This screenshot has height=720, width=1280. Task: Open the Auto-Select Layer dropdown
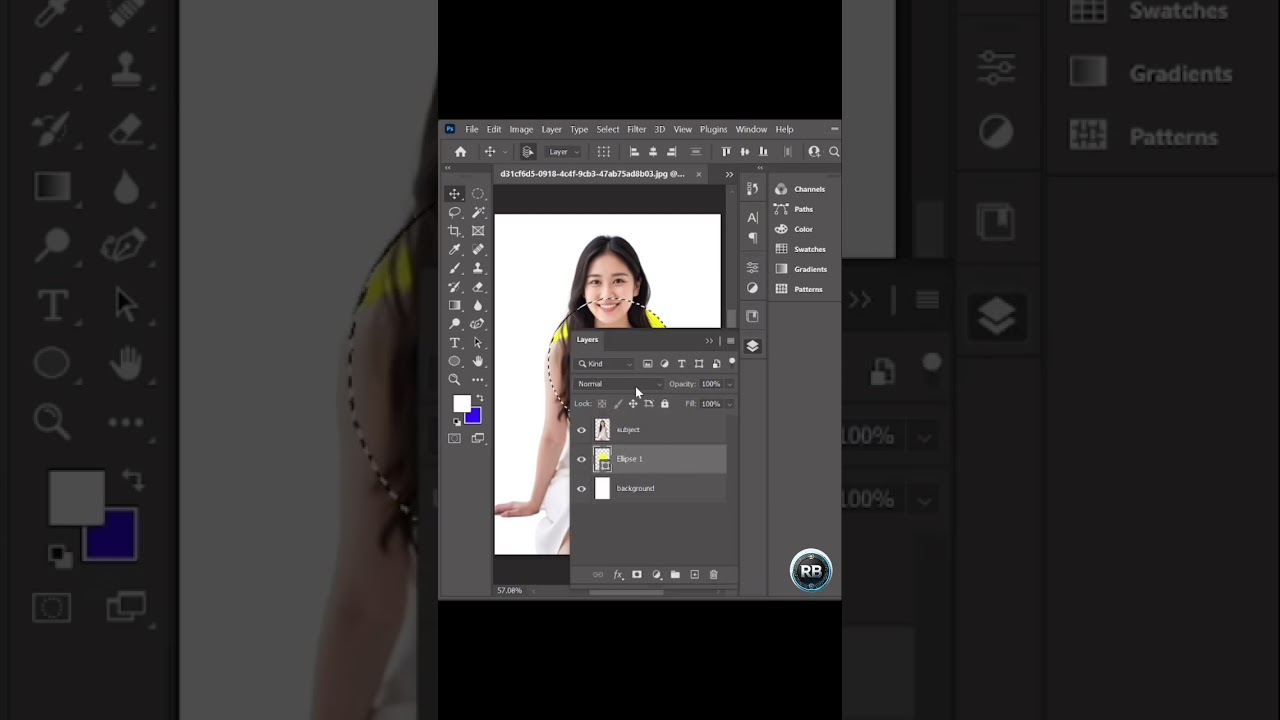pos(563,152)
